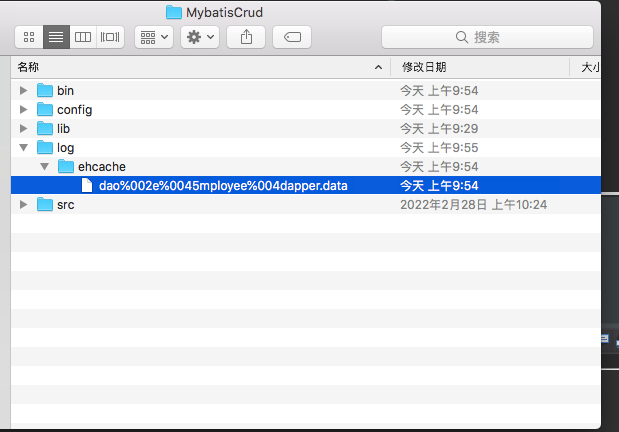Click the MybatisCrud title folder icon
Image resolution: width=619 pixels, height=432 pixels.
174,12
